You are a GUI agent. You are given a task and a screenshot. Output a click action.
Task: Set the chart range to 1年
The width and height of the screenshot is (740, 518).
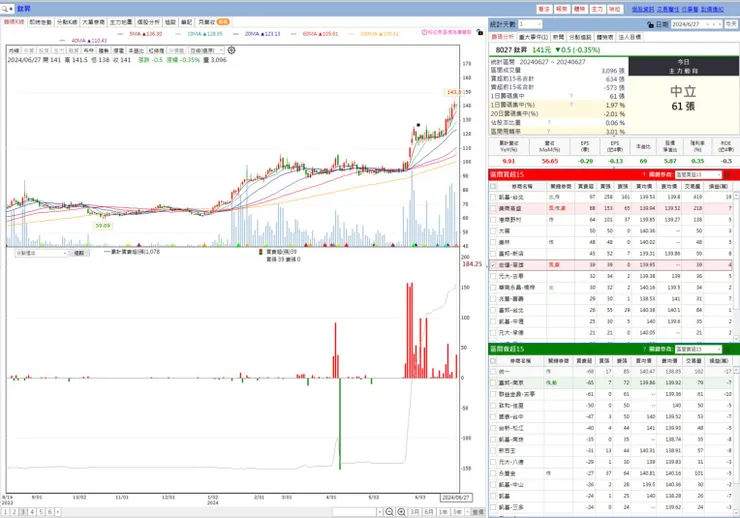[x=443, y=512]
